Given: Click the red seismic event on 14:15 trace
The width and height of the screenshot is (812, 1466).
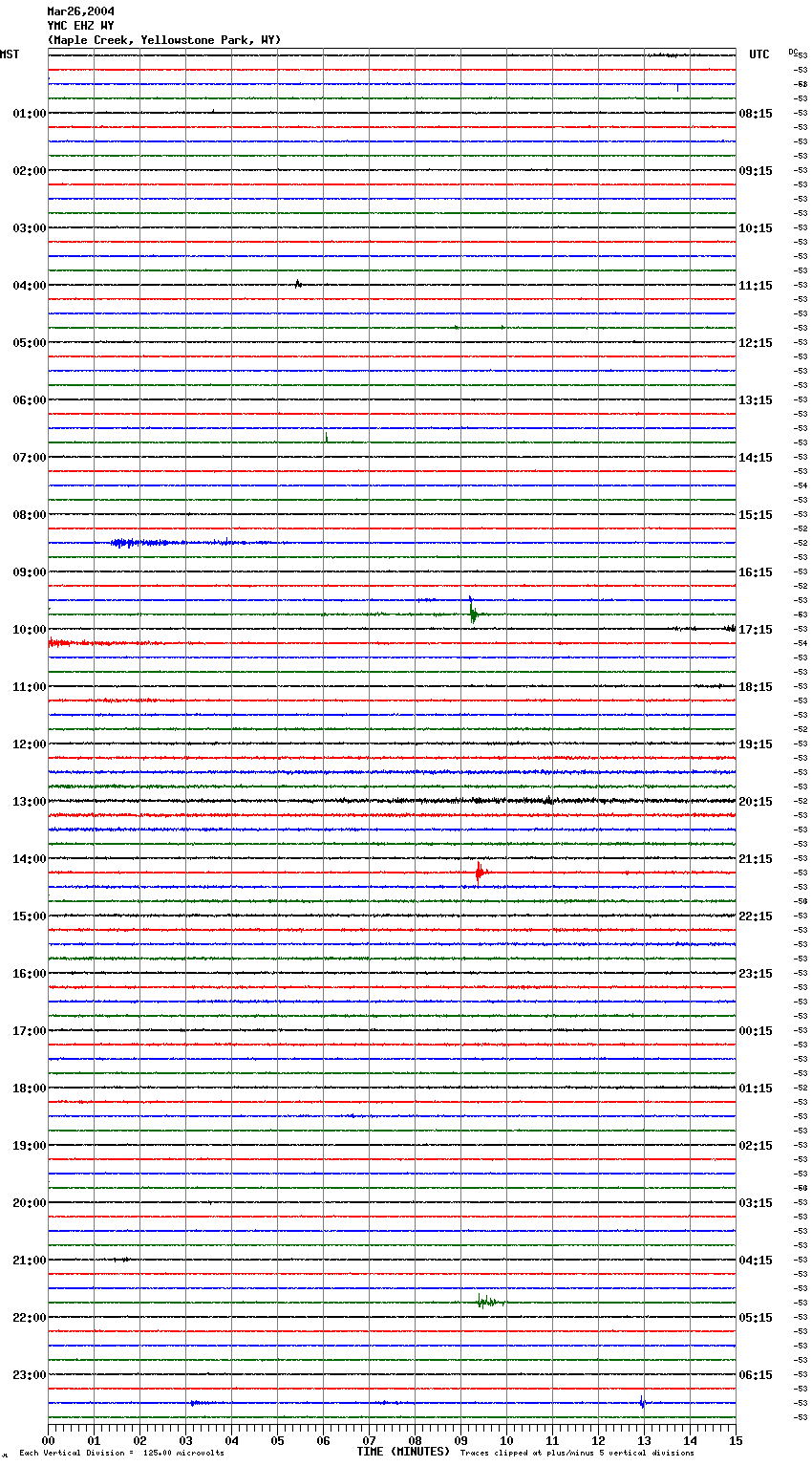Looking at the screenshot, I should coord(481,873).
